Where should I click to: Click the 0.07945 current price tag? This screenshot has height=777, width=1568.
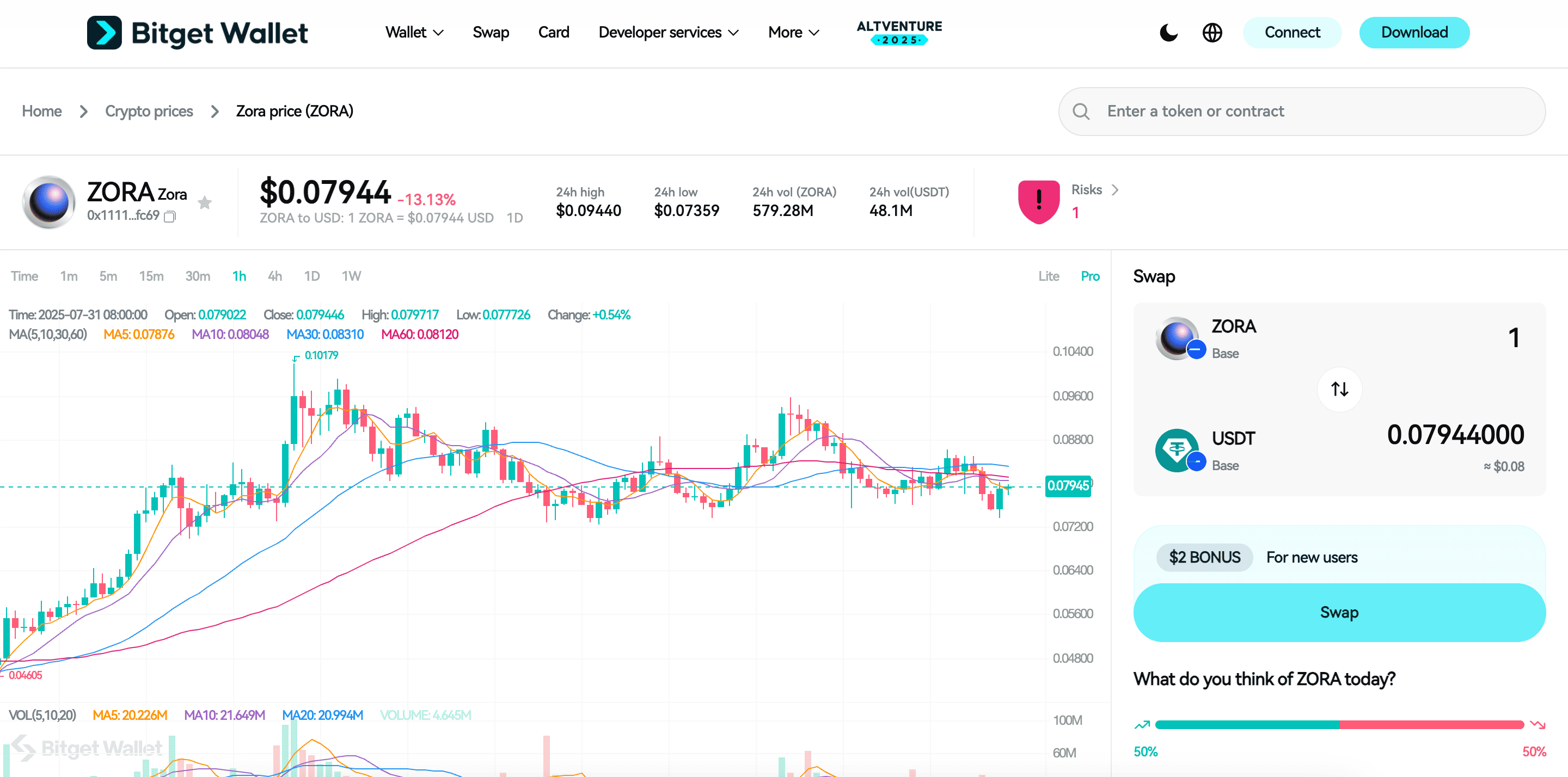click(x=1068, y=485)
